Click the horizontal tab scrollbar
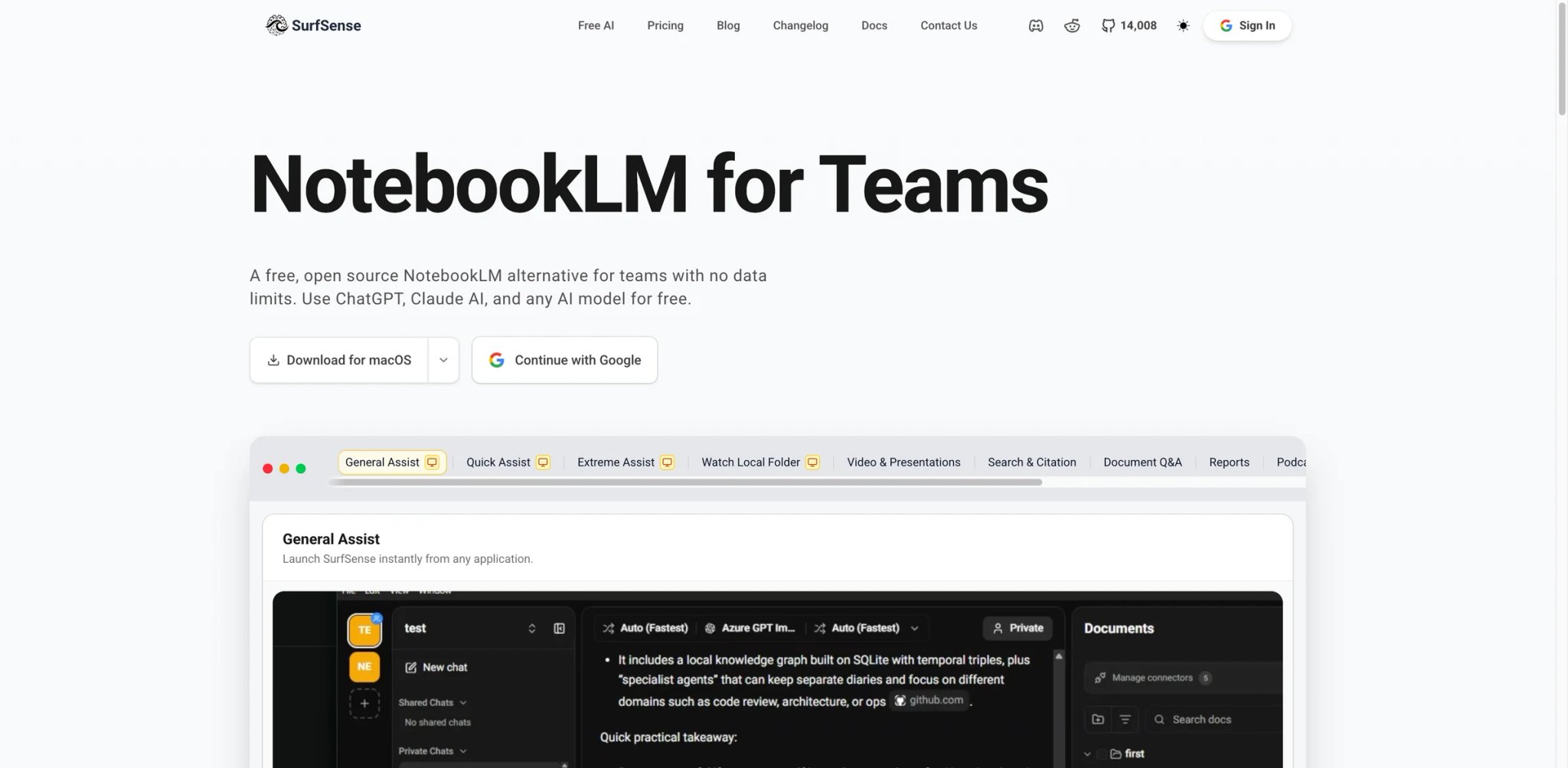 coord(685,482)
